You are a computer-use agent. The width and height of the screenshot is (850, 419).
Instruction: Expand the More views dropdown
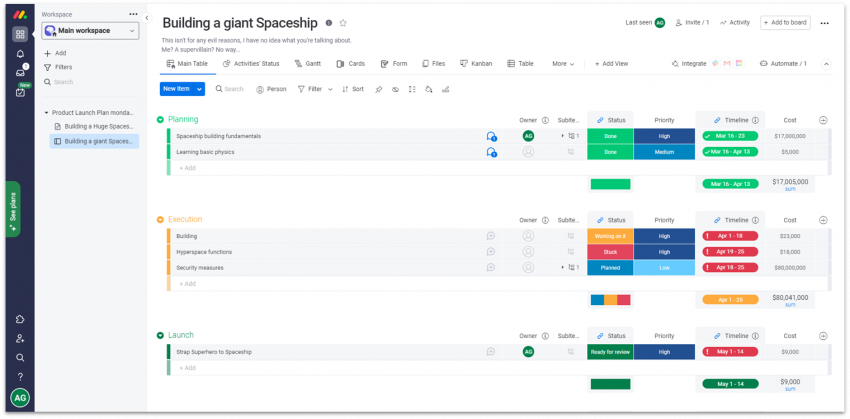[563, 64]
